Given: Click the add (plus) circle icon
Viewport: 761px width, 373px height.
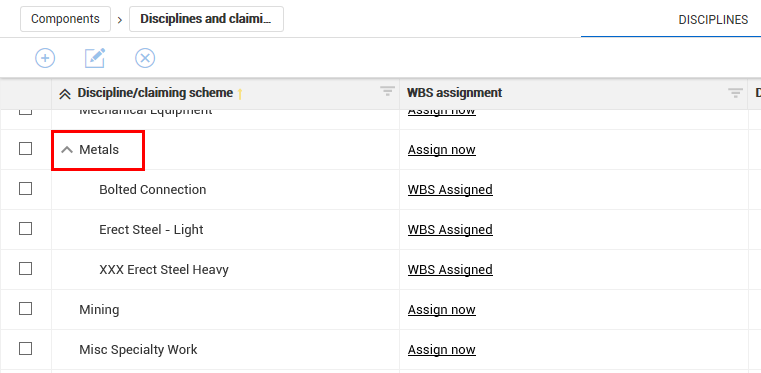Looking at the screenshot, I should click(45, 58).
